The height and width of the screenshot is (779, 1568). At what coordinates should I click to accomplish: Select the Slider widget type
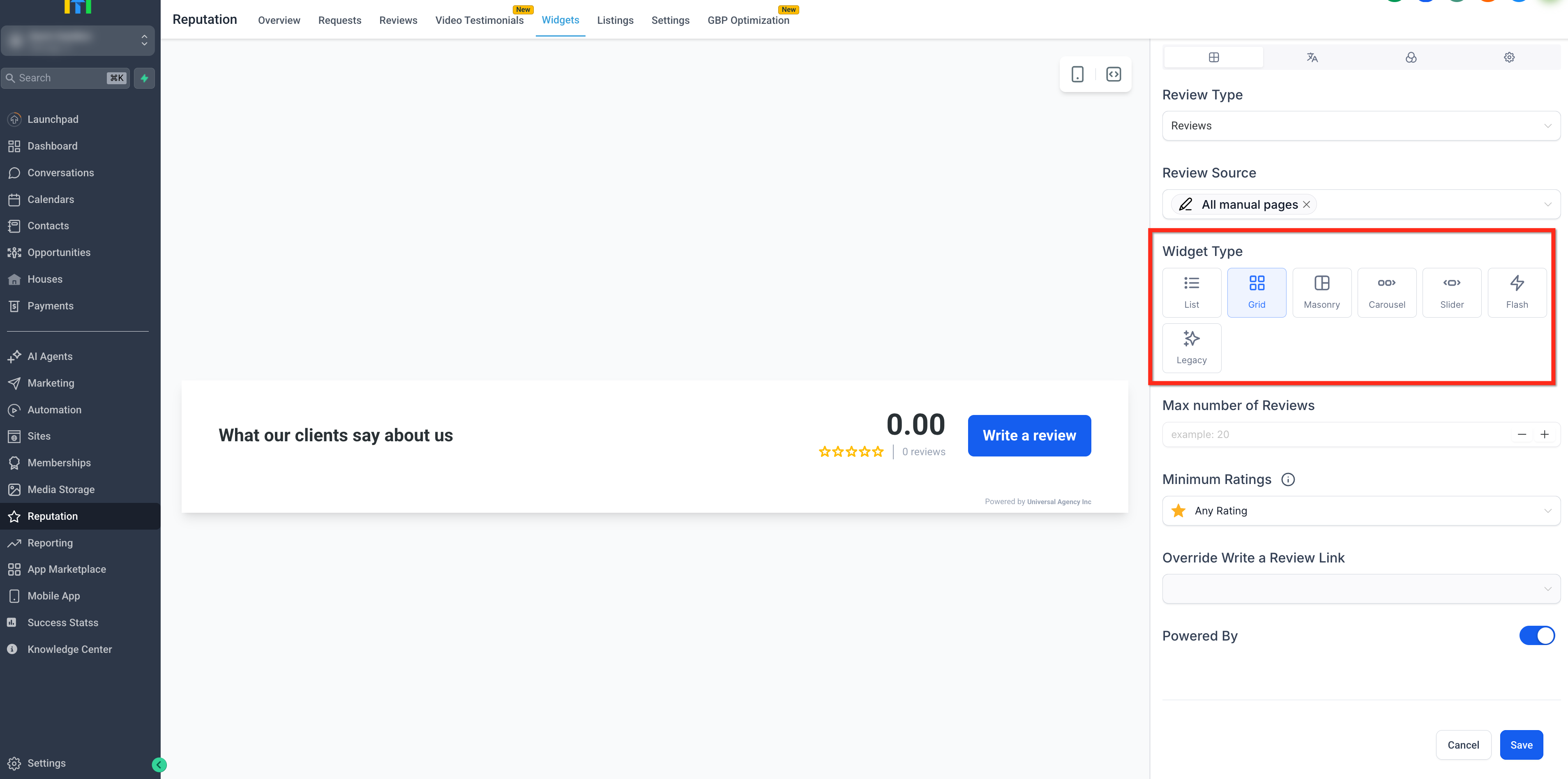click(x=1452, y=292)
